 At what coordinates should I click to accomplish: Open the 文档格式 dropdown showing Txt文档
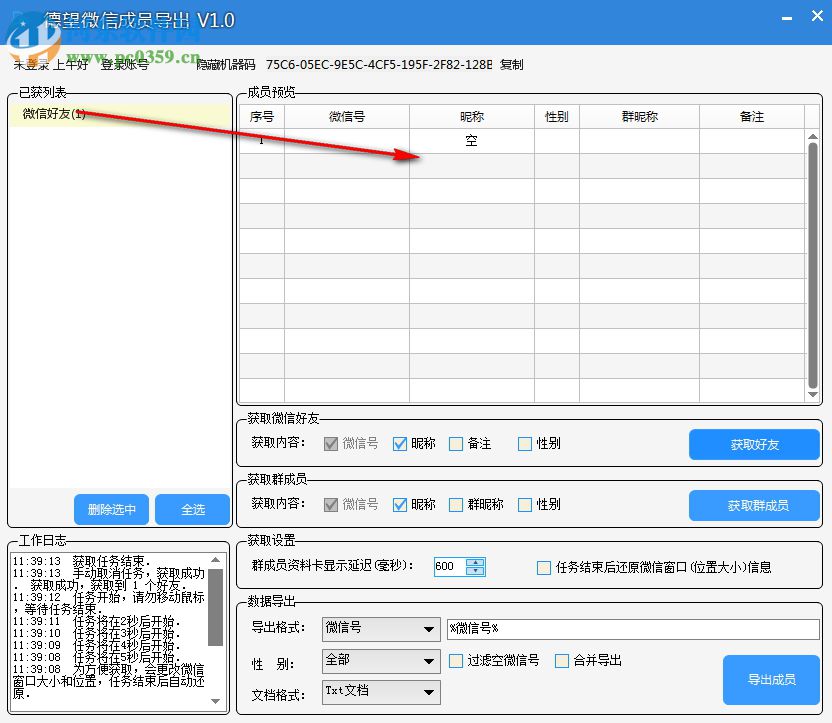381,692
